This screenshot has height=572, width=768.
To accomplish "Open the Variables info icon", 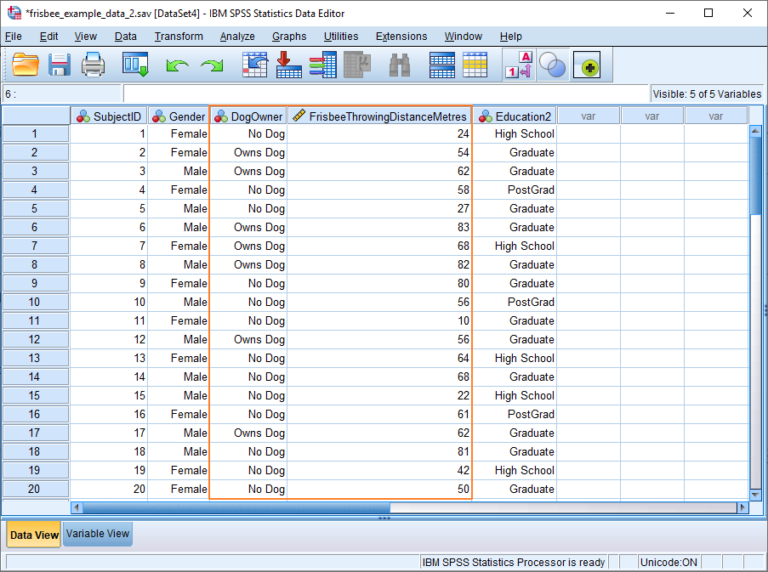I will [x=323, y=65].
